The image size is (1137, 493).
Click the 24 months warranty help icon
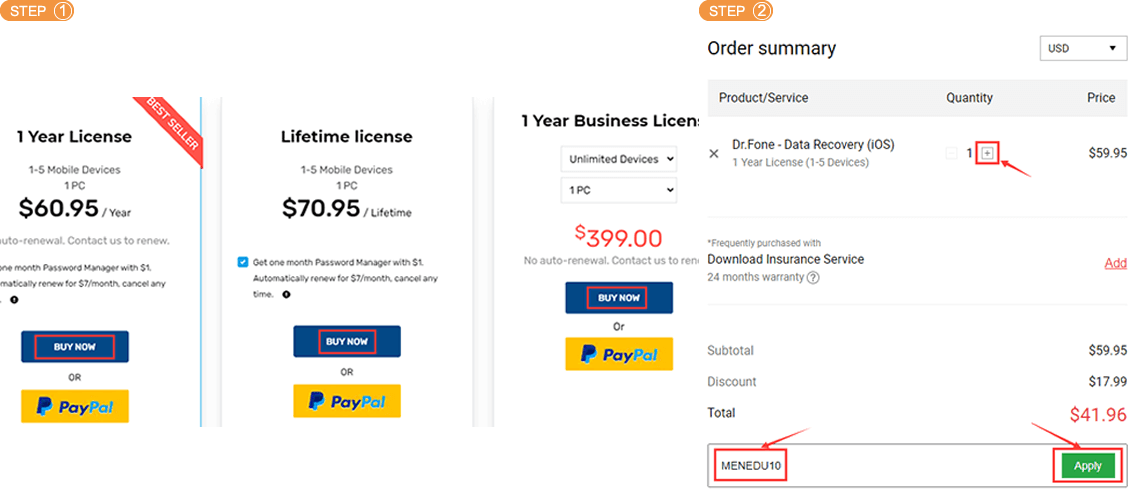coord(813,278)
